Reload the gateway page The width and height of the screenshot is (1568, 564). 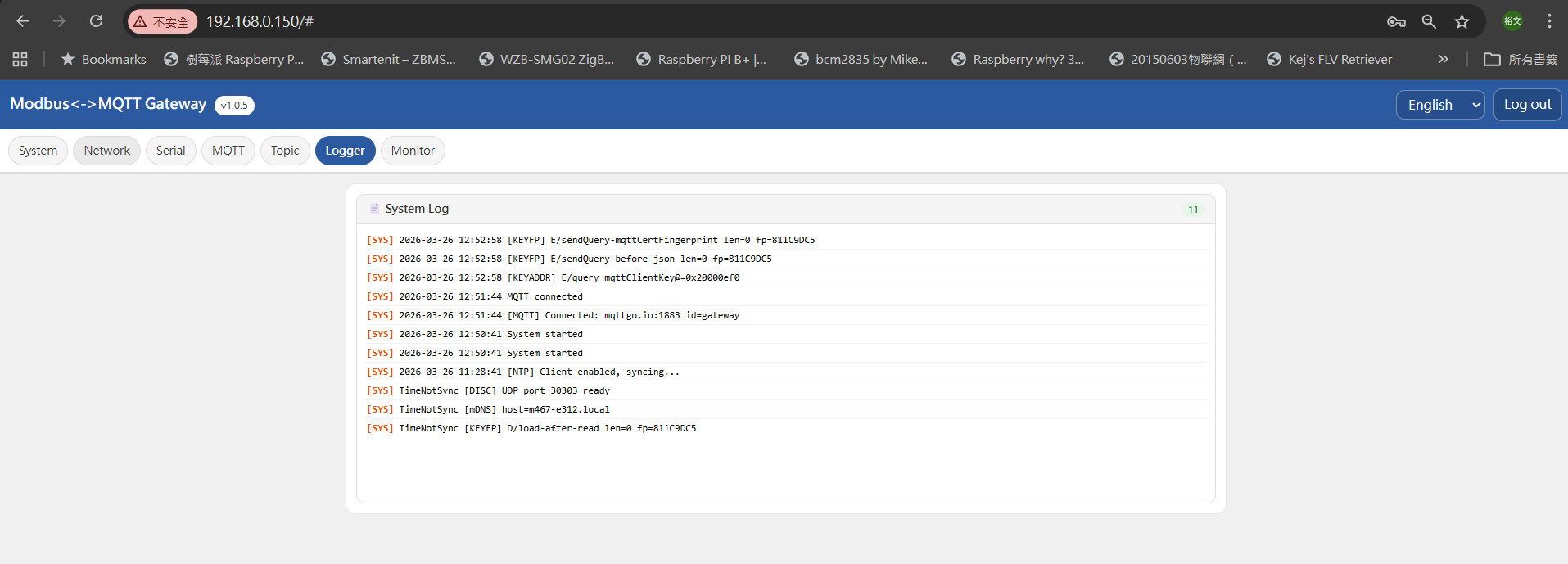(96, 21)
